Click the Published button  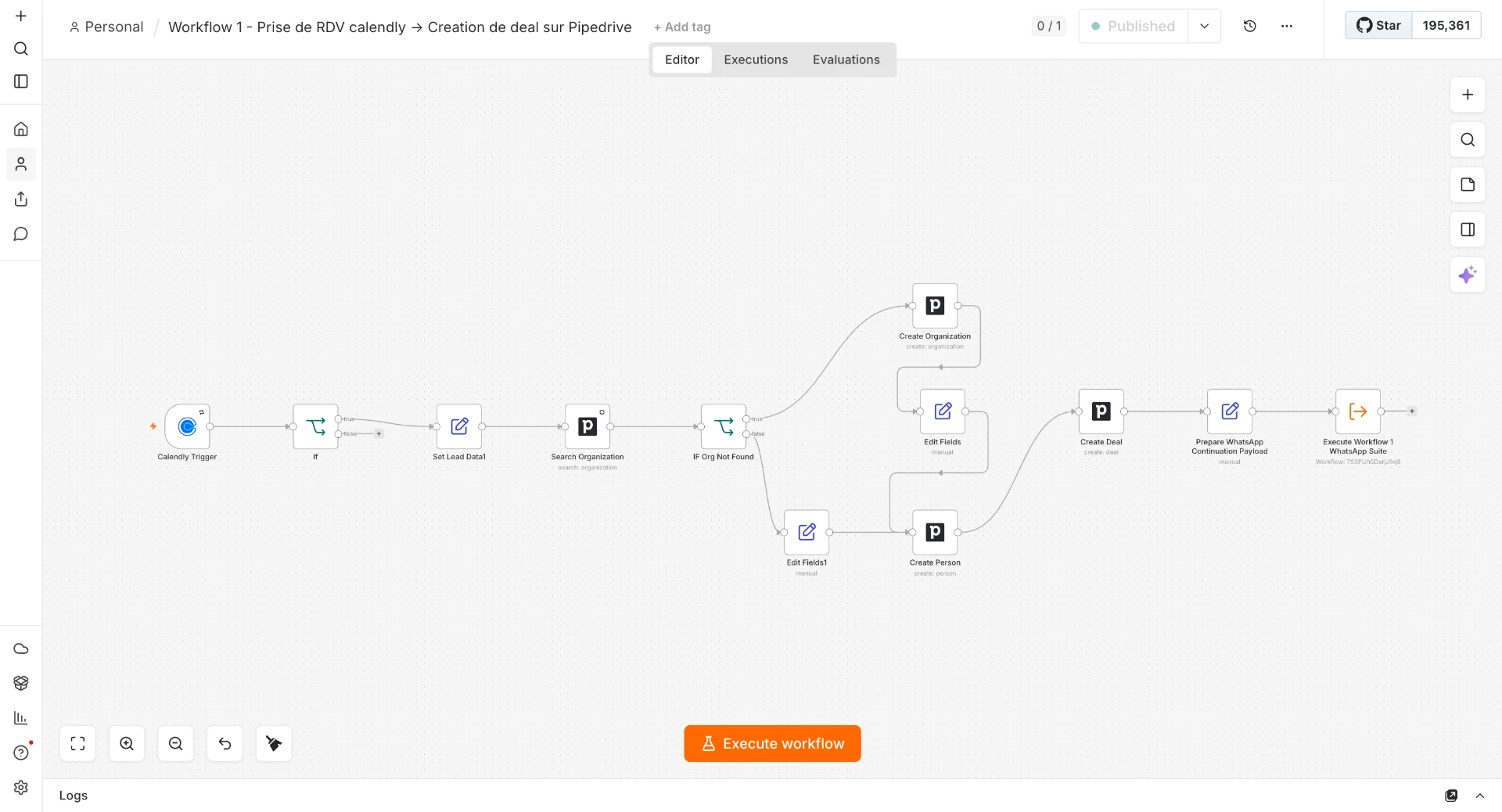1134,26
